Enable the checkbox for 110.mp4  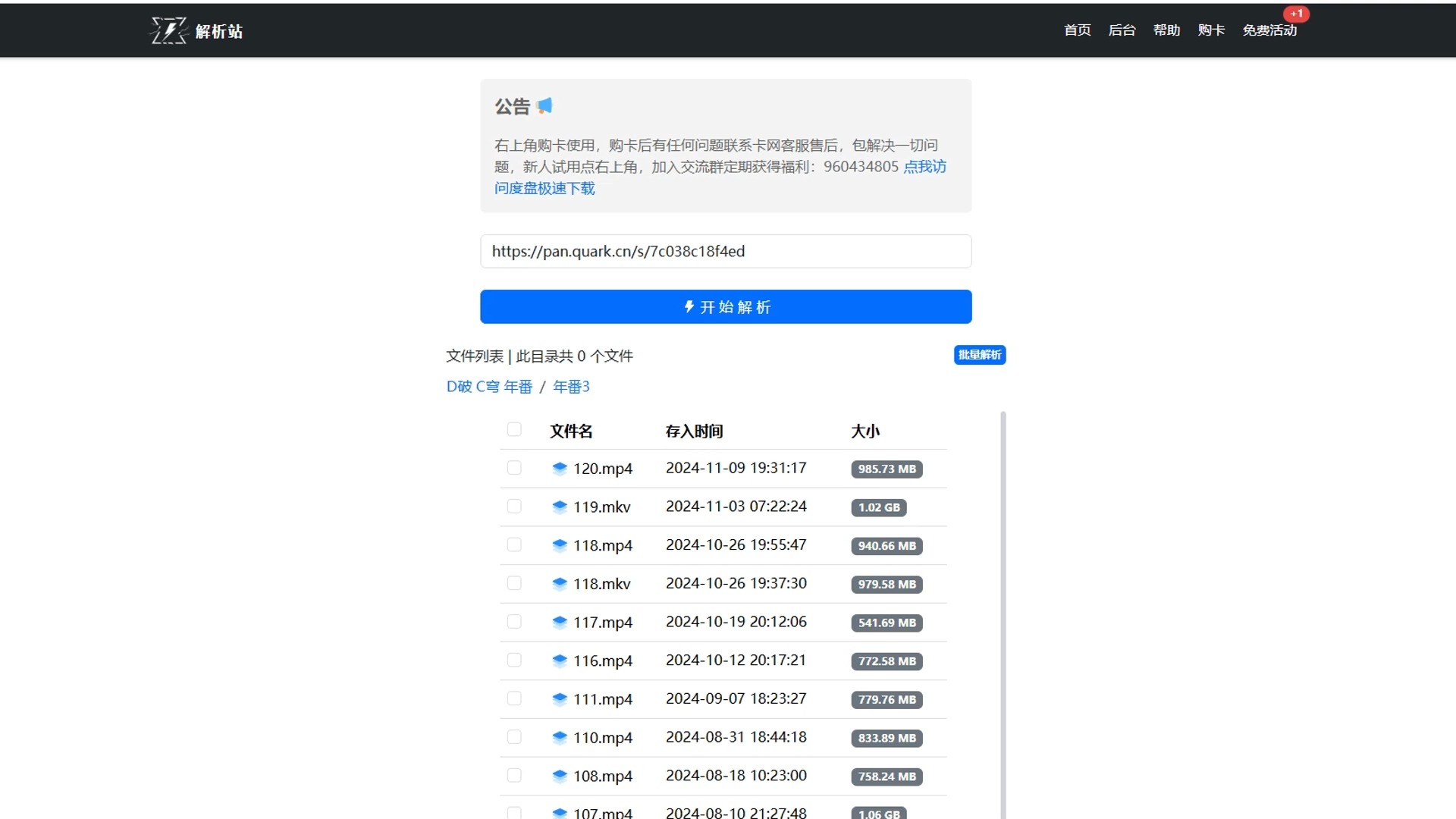(x=514, y=737)
